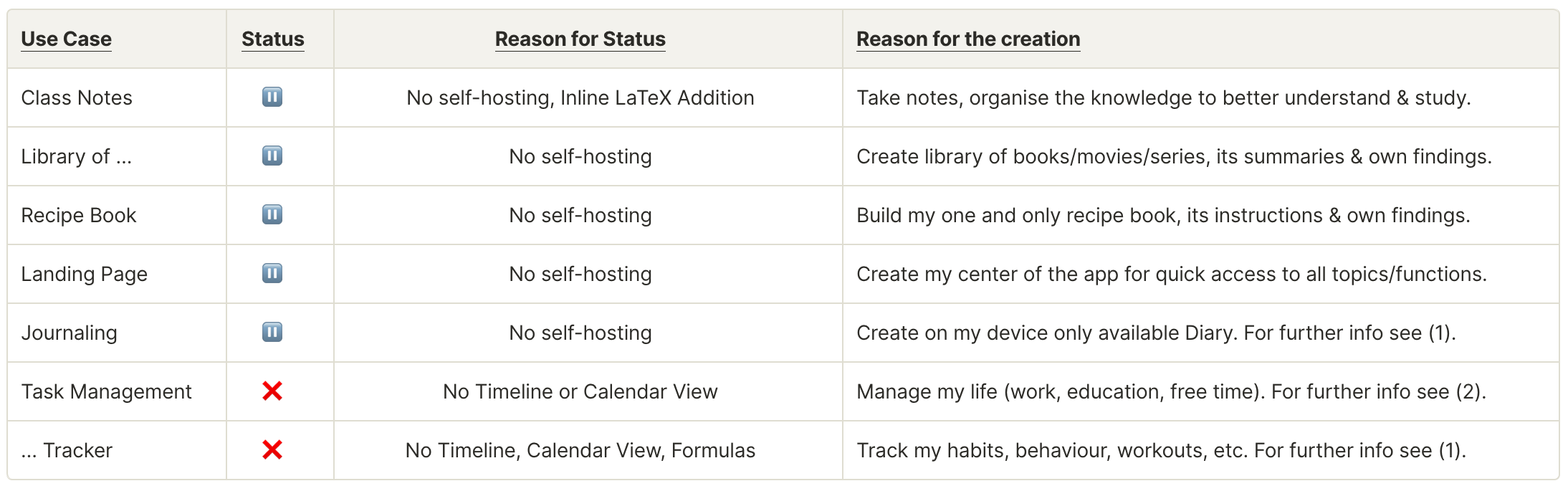The width and height of the screenshot is (1568, 486).
Task: Click the 'Create library of books/movies/series' cell
Action: click(1201, 156)
